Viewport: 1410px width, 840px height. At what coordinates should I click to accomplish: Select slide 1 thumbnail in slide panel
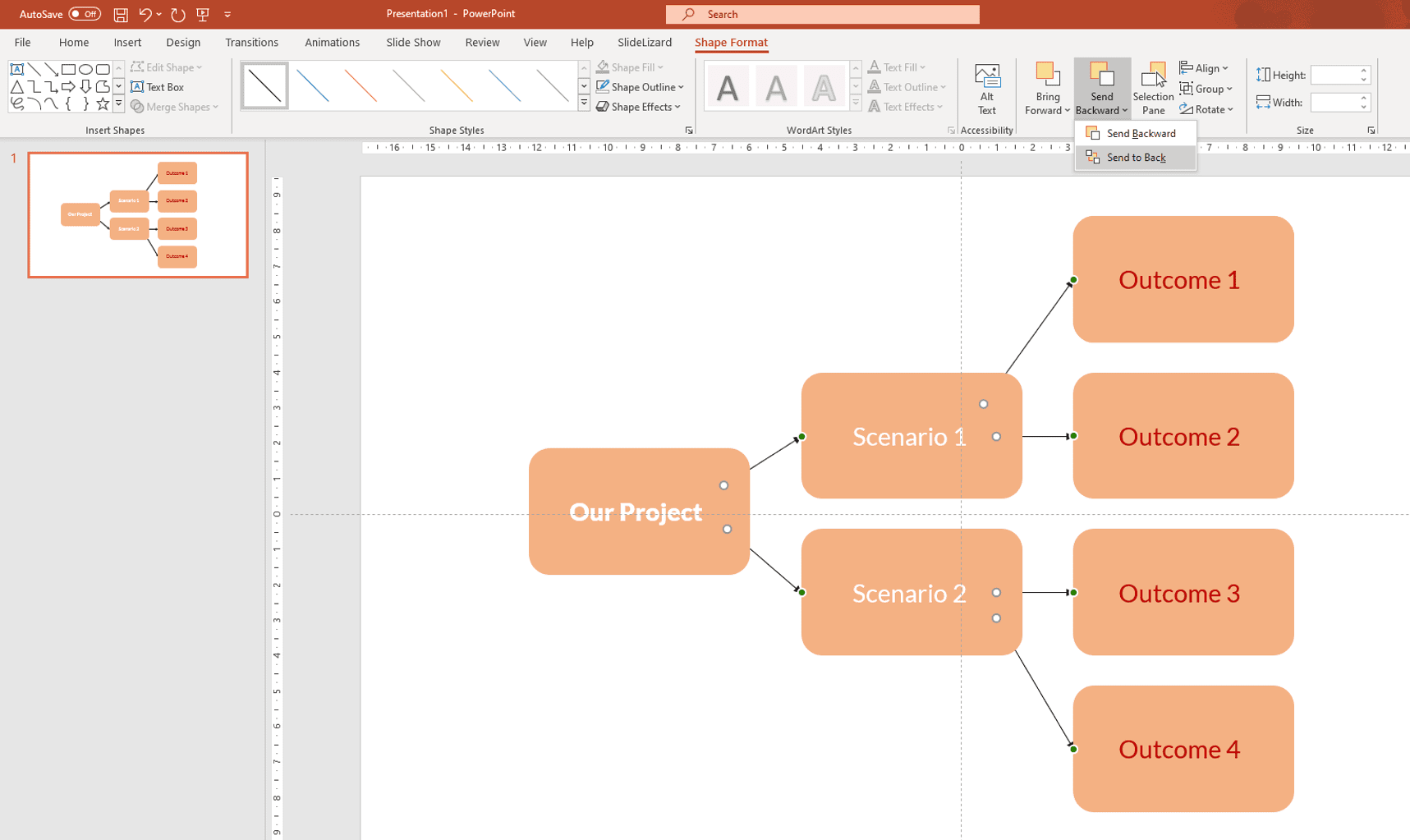pyautogui.click(x=137, y=214)
